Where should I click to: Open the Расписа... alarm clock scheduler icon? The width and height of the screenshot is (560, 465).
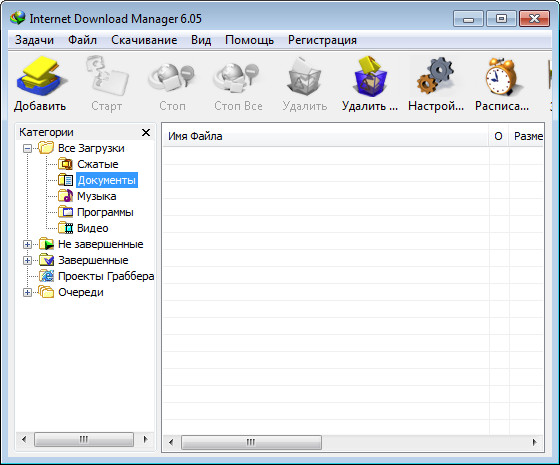click(x=501, y=76)
